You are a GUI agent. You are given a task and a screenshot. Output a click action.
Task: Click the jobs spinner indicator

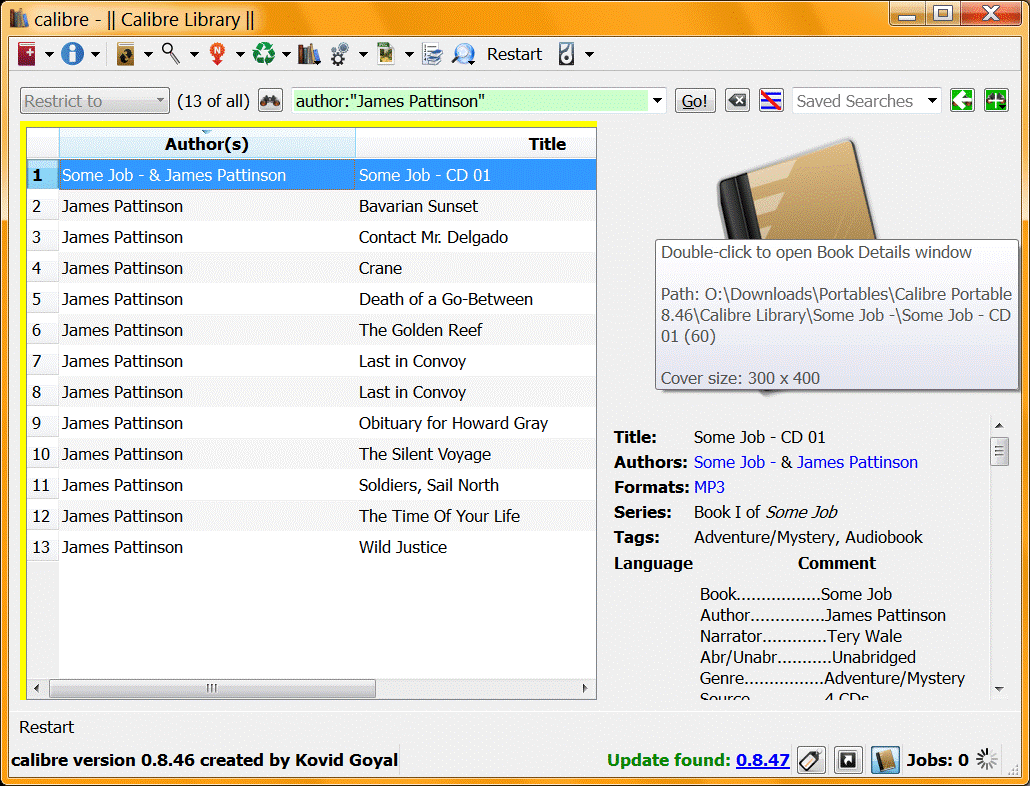pyautogui.click(x=987, y=760)
